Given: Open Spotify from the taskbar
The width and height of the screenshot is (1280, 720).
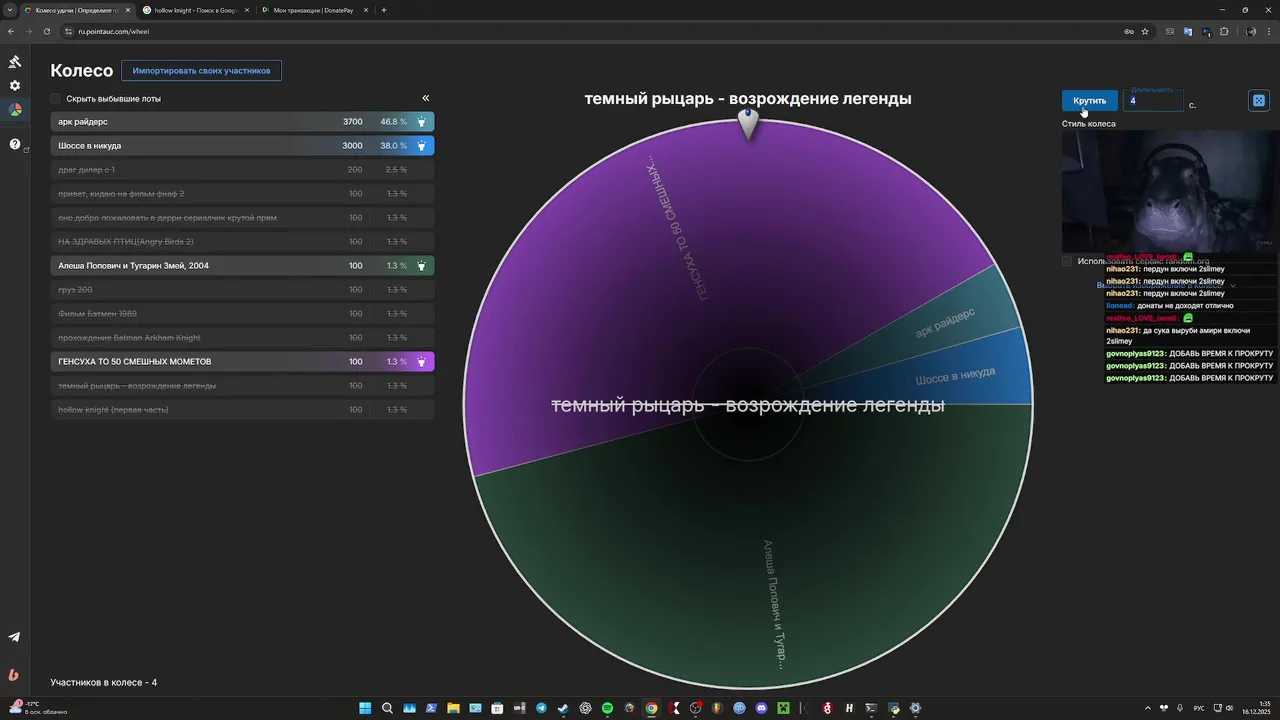Looking at the screenshot, I should [x=607, y=708].
